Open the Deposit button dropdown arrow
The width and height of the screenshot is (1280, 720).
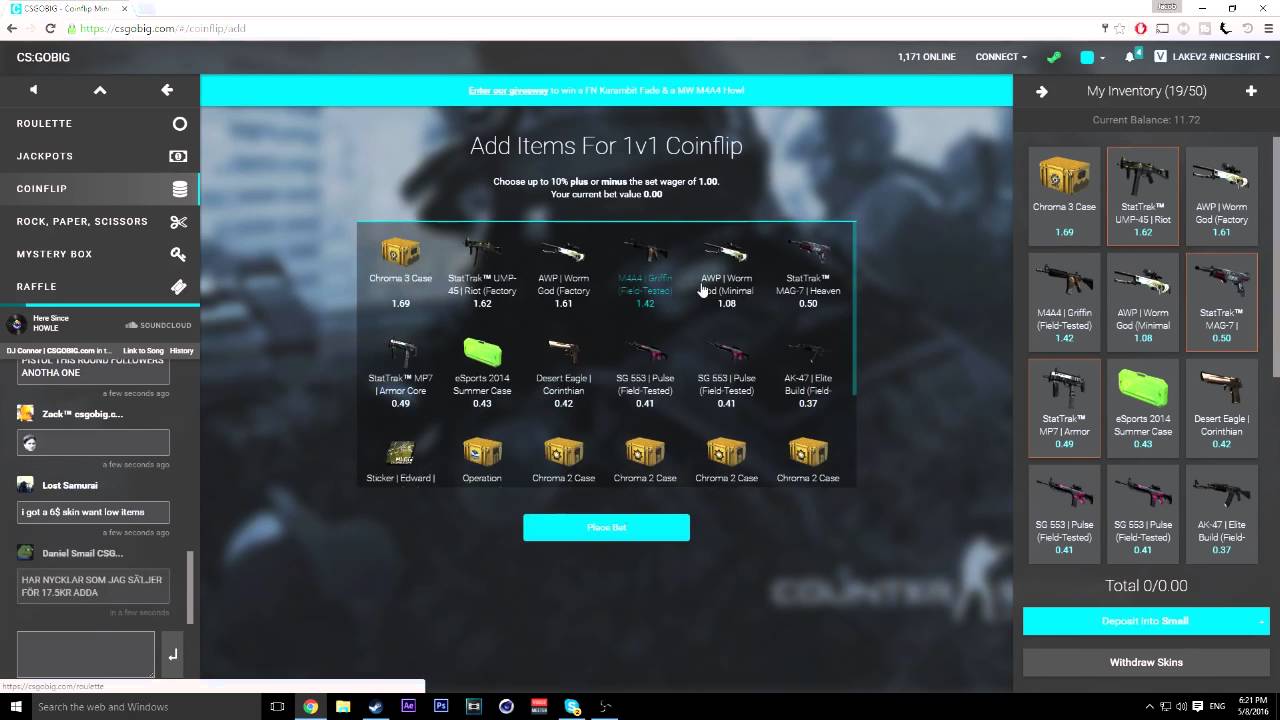pyautogui.click(x=1262, y=621)
